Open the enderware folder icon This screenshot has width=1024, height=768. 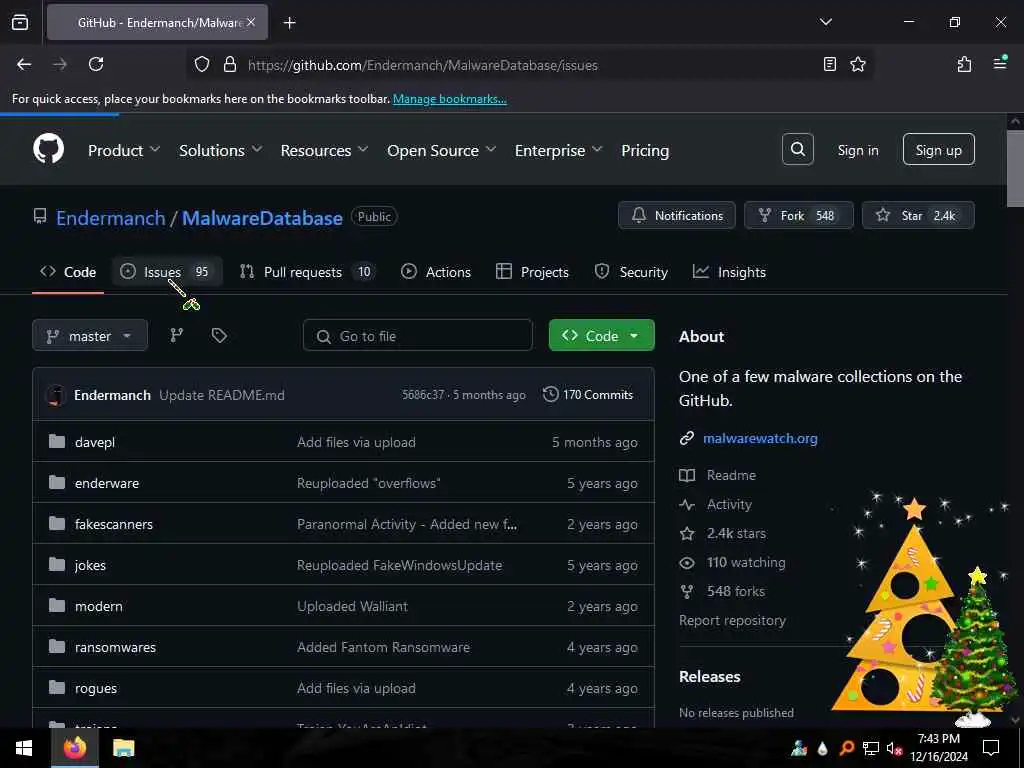tap(57, 483)
